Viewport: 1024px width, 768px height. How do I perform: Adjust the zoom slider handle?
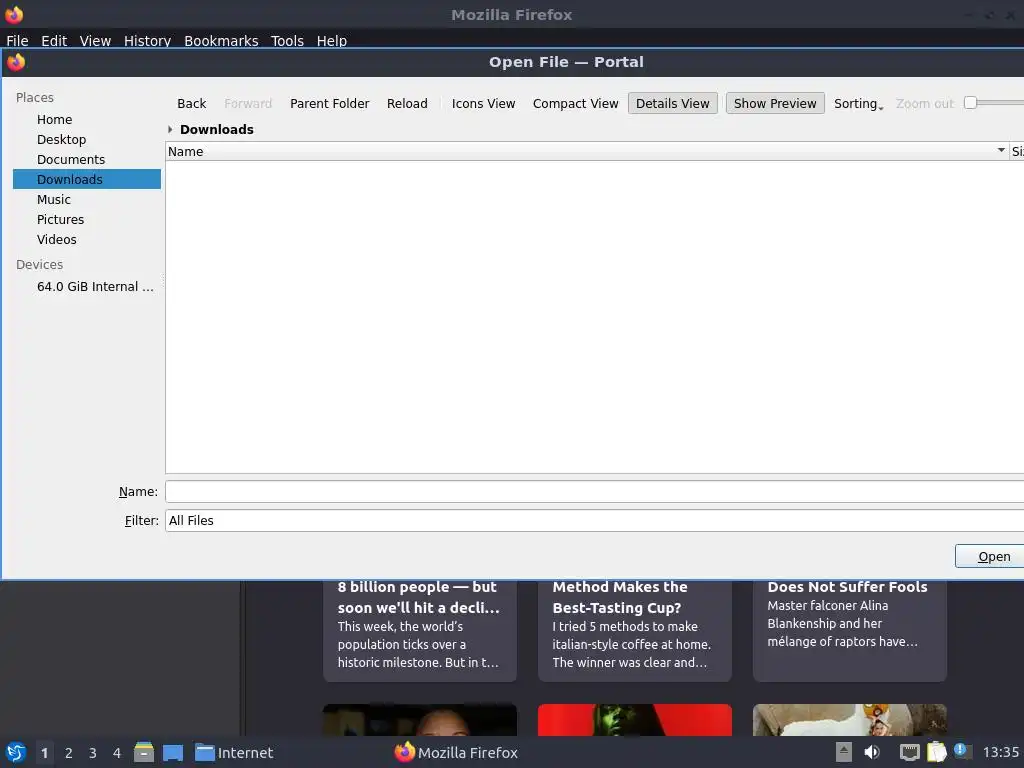(x=970, y=103)
